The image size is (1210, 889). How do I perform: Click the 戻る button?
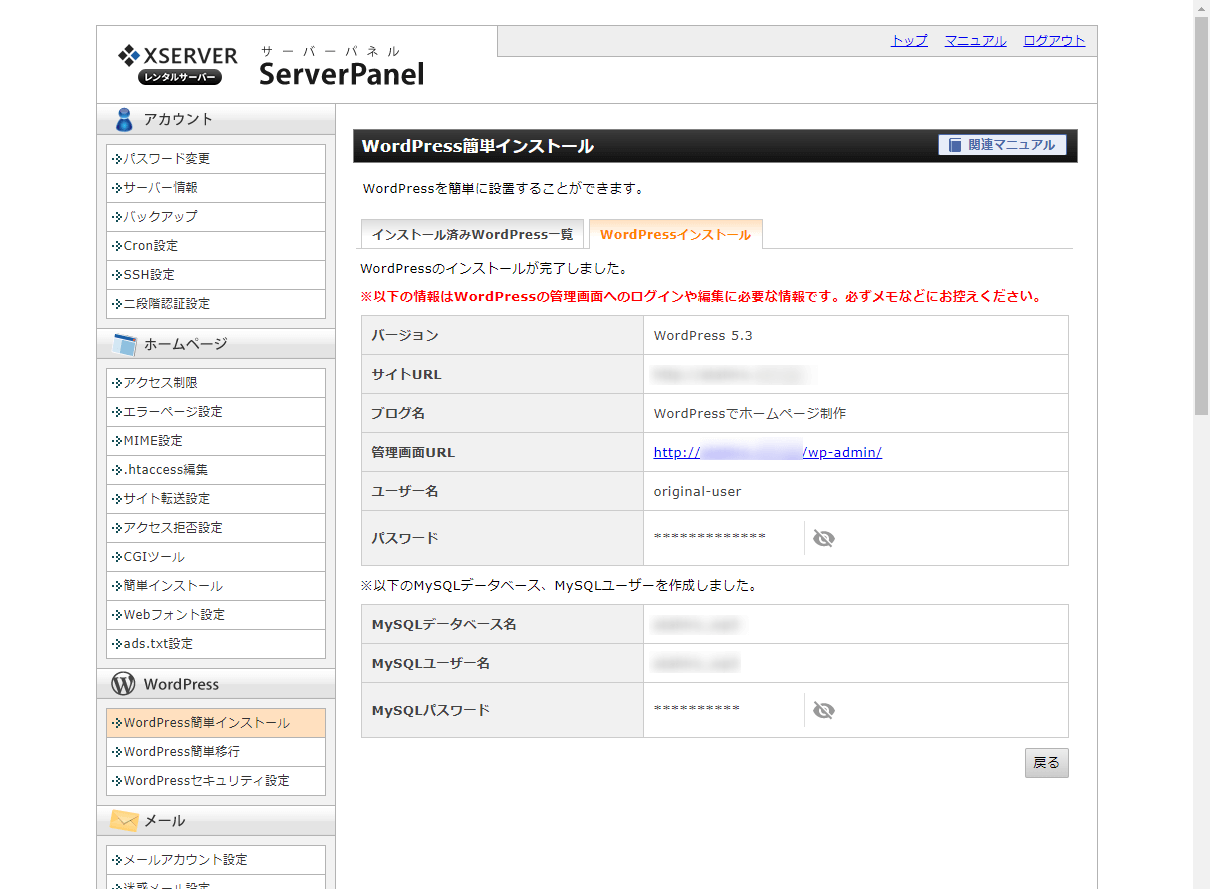point(1046,763)
